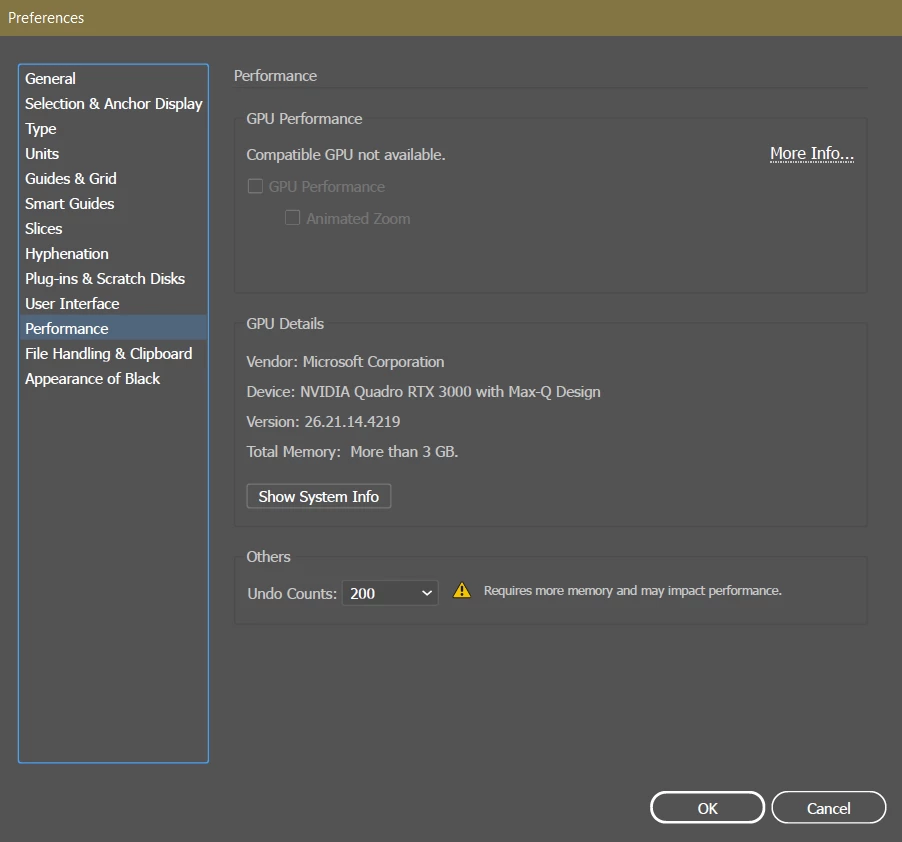Confirm preferences with the OK button
The height and width of the screenshot is (842, 902).
coord(707,808)
